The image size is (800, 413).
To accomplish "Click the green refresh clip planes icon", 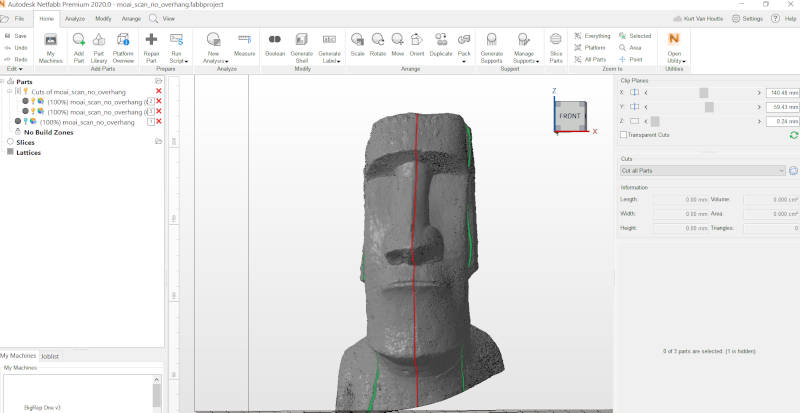I will point(793,135).
